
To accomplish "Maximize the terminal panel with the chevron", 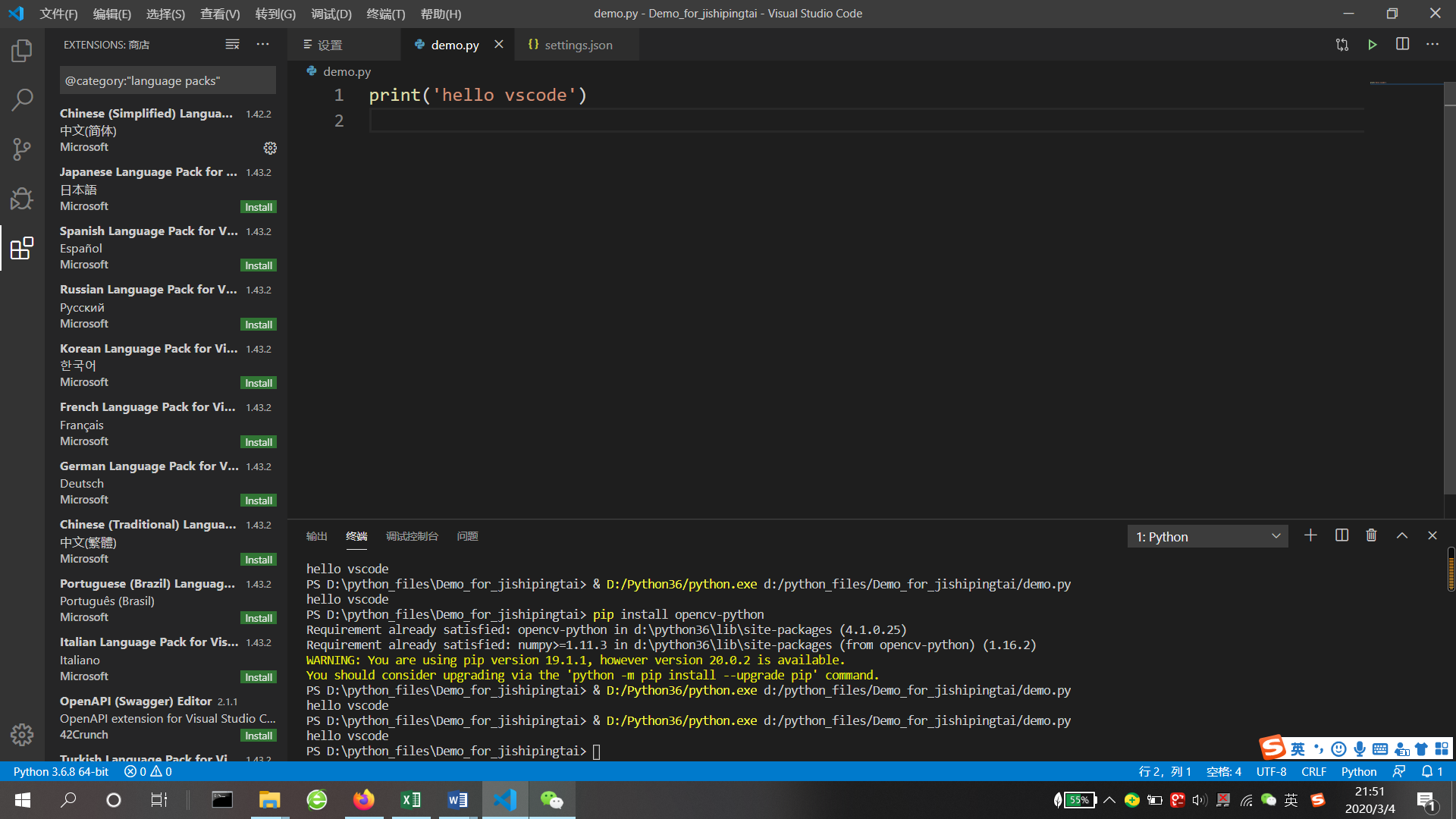I will click(1402, 535).
